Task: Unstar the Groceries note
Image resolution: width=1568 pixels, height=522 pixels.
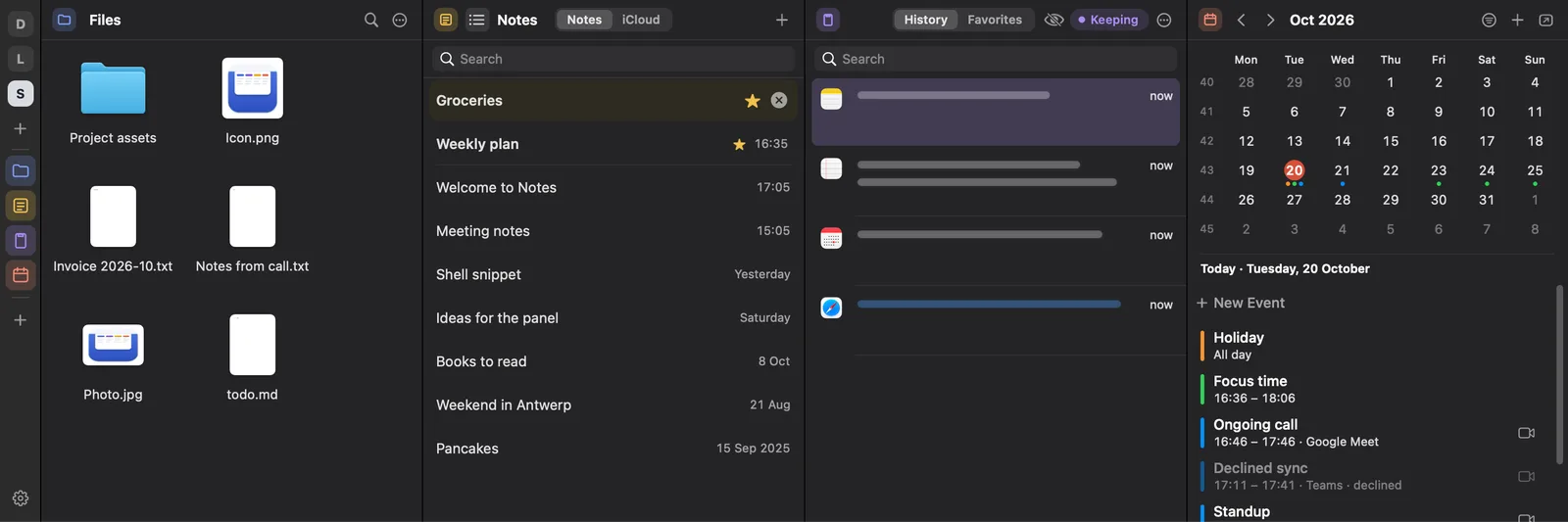Action: [x=752, y=101]
